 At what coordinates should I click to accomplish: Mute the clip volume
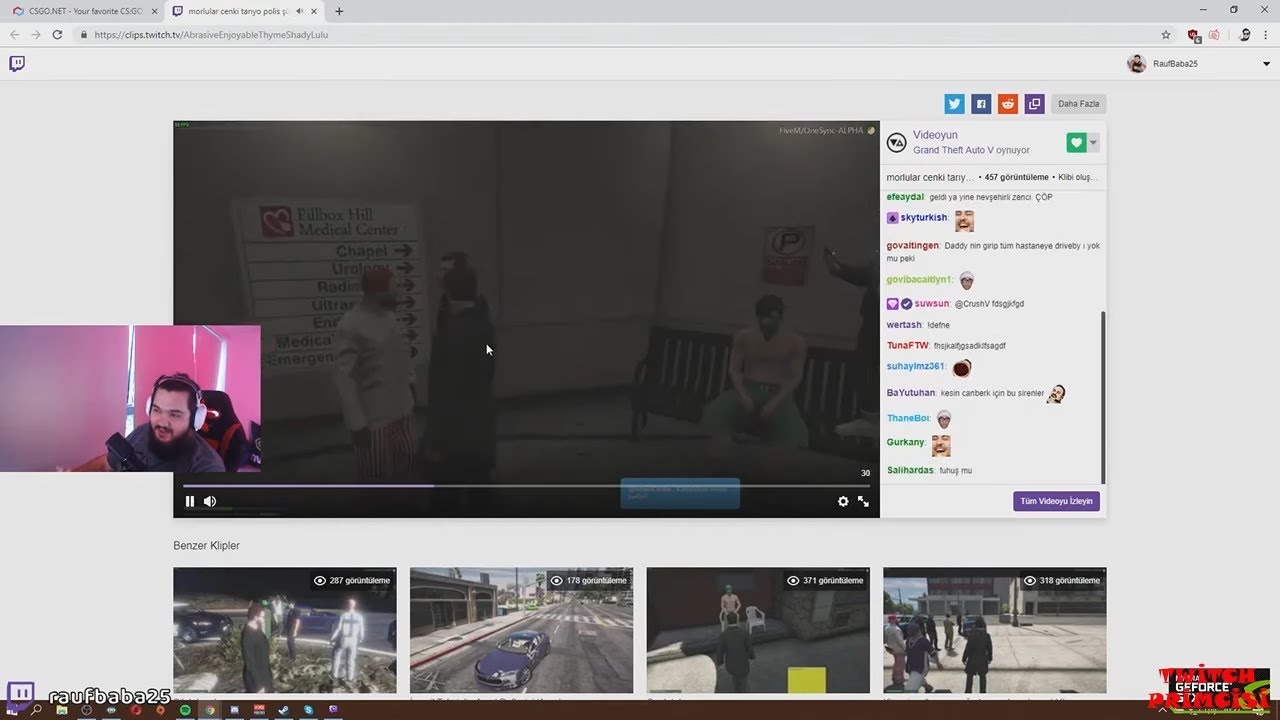point(210,501)
